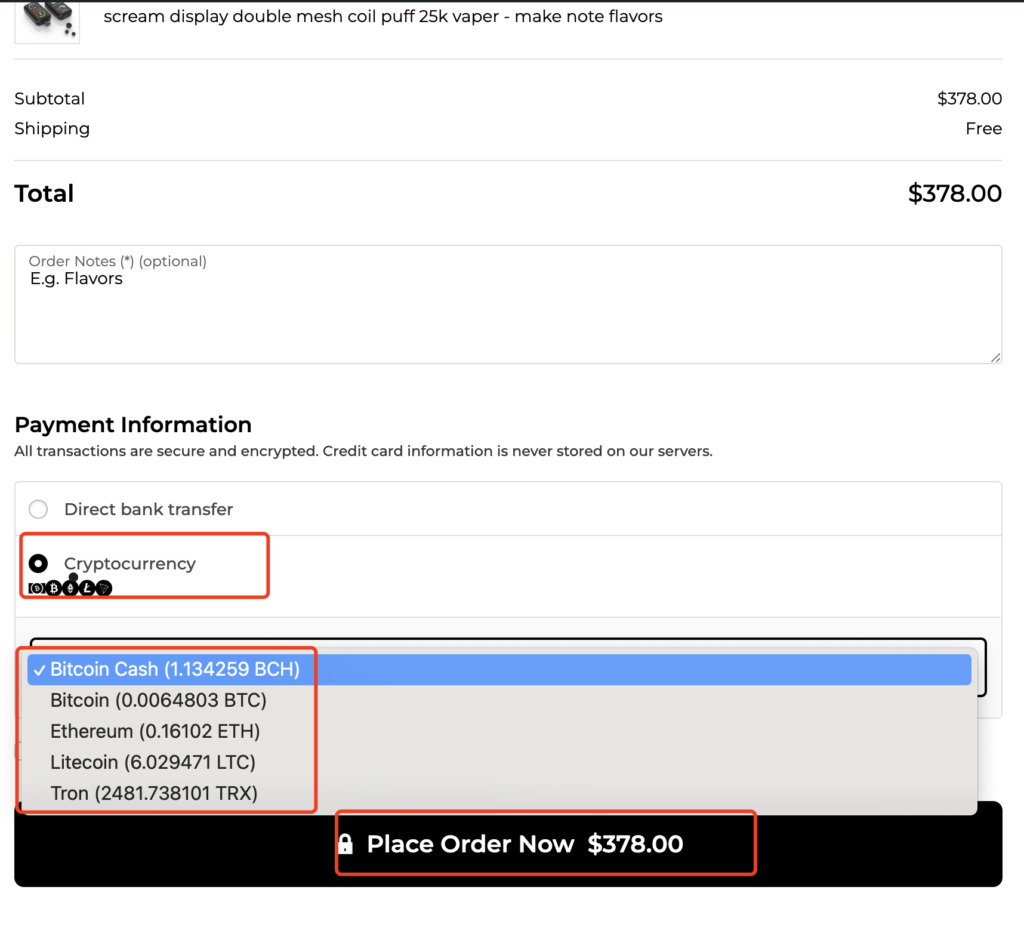The image size is (1024, 930).
Task: Click the vaper product thumbnail image
Action: tap(47, 21)
